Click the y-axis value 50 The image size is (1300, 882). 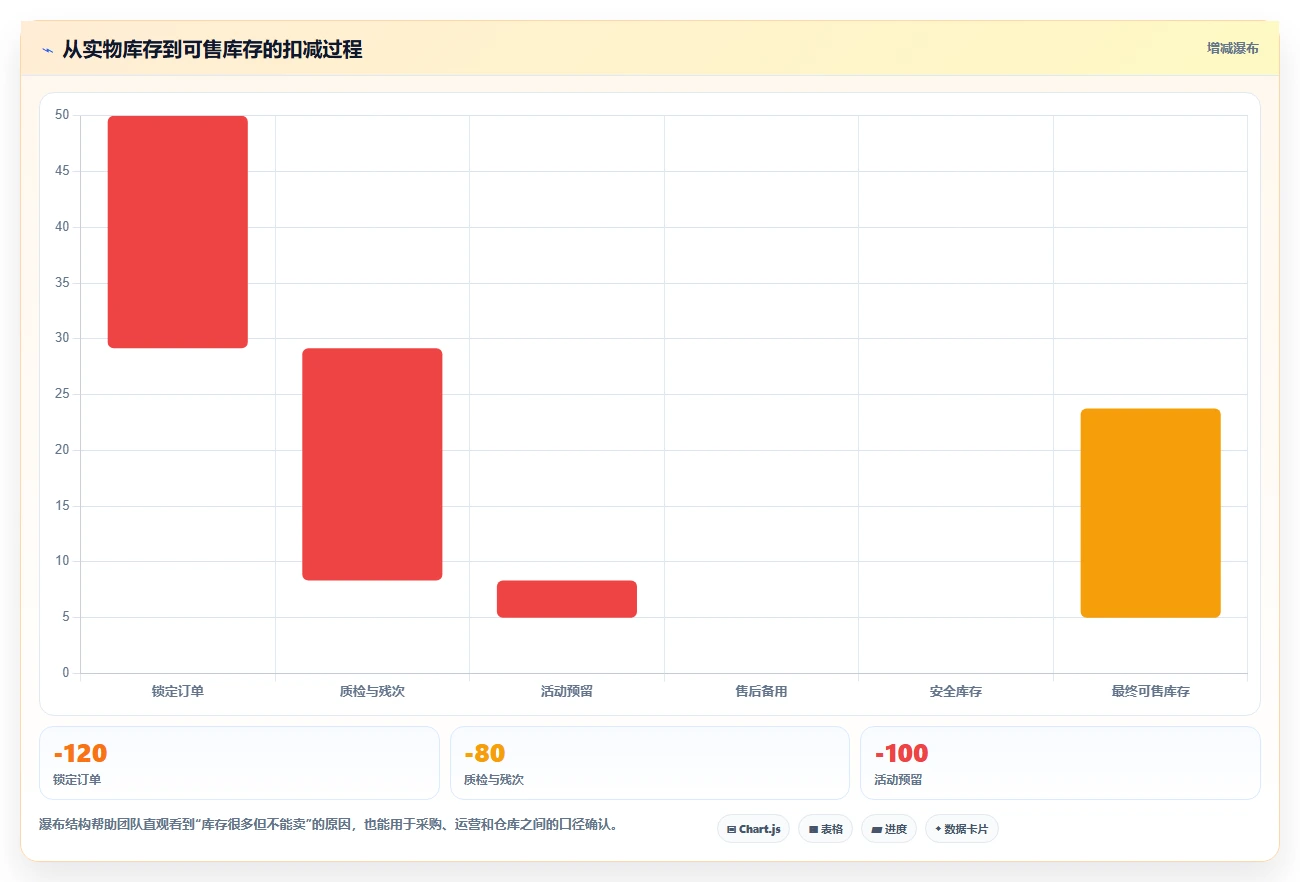point(62,115)
